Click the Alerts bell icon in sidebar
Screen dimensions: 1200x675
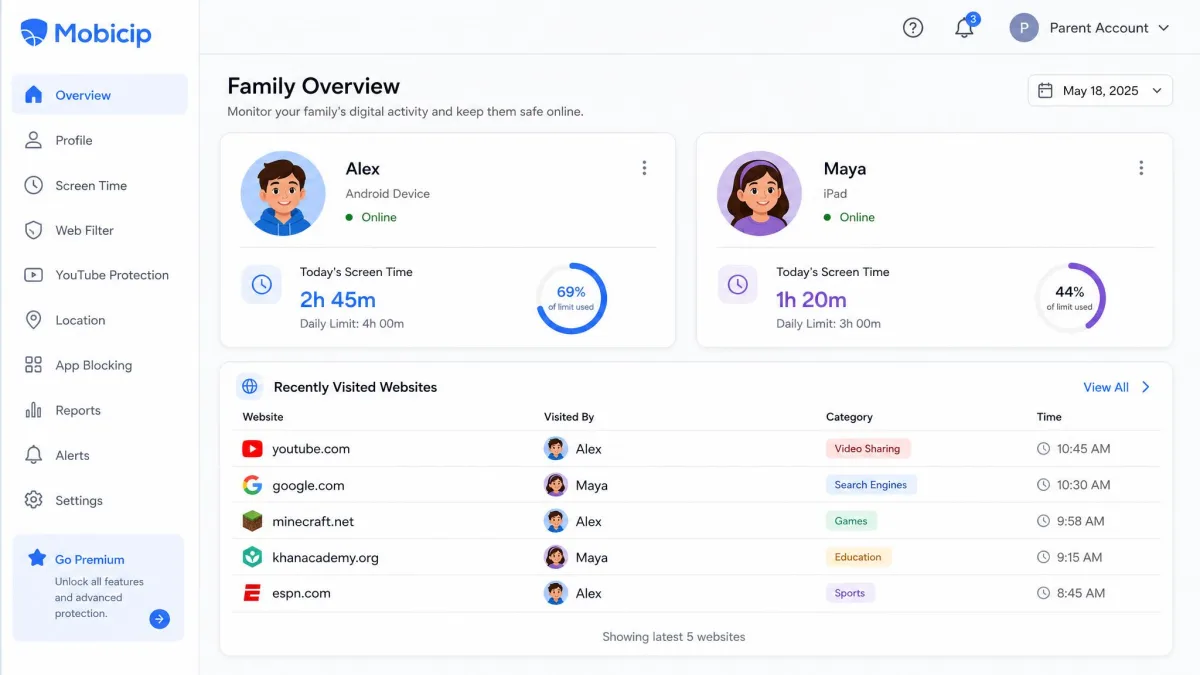pyautogui.click(x=33, y=455)
